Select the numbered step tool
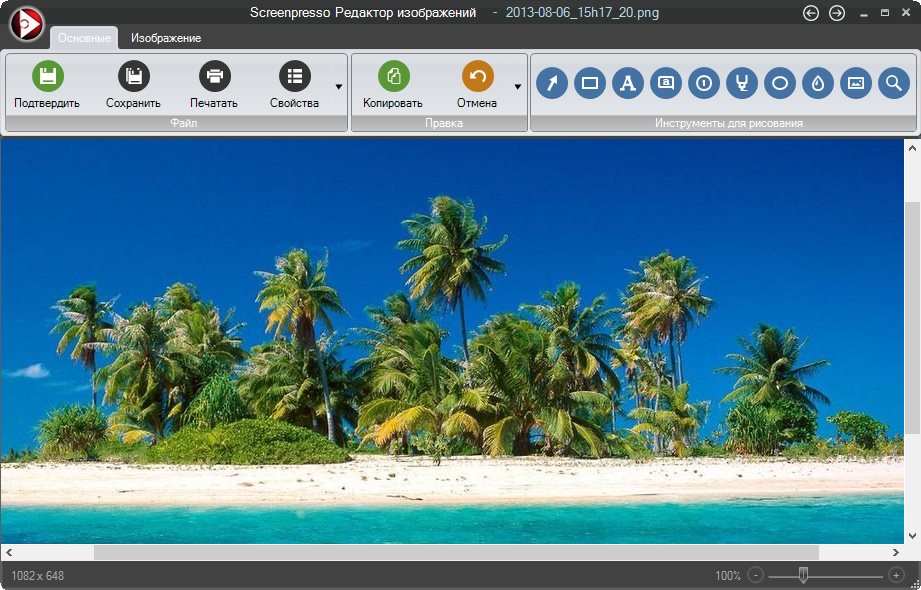 point(704,83)
